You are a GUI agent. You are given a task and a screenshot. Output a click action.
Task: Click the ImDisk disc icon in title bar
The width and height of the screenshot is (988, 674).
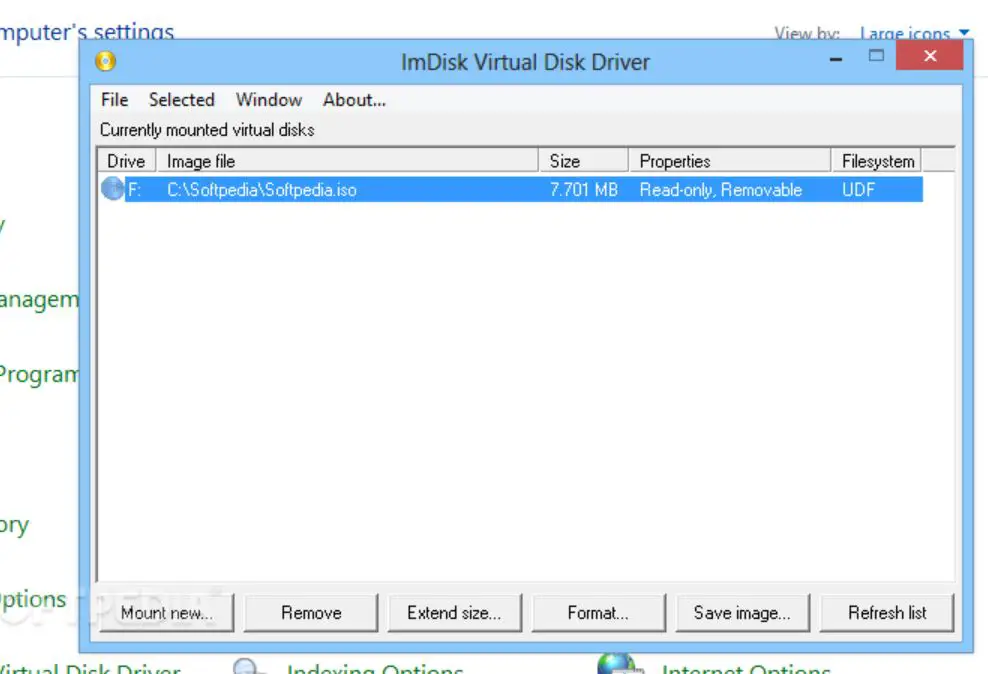pos(106,62)
